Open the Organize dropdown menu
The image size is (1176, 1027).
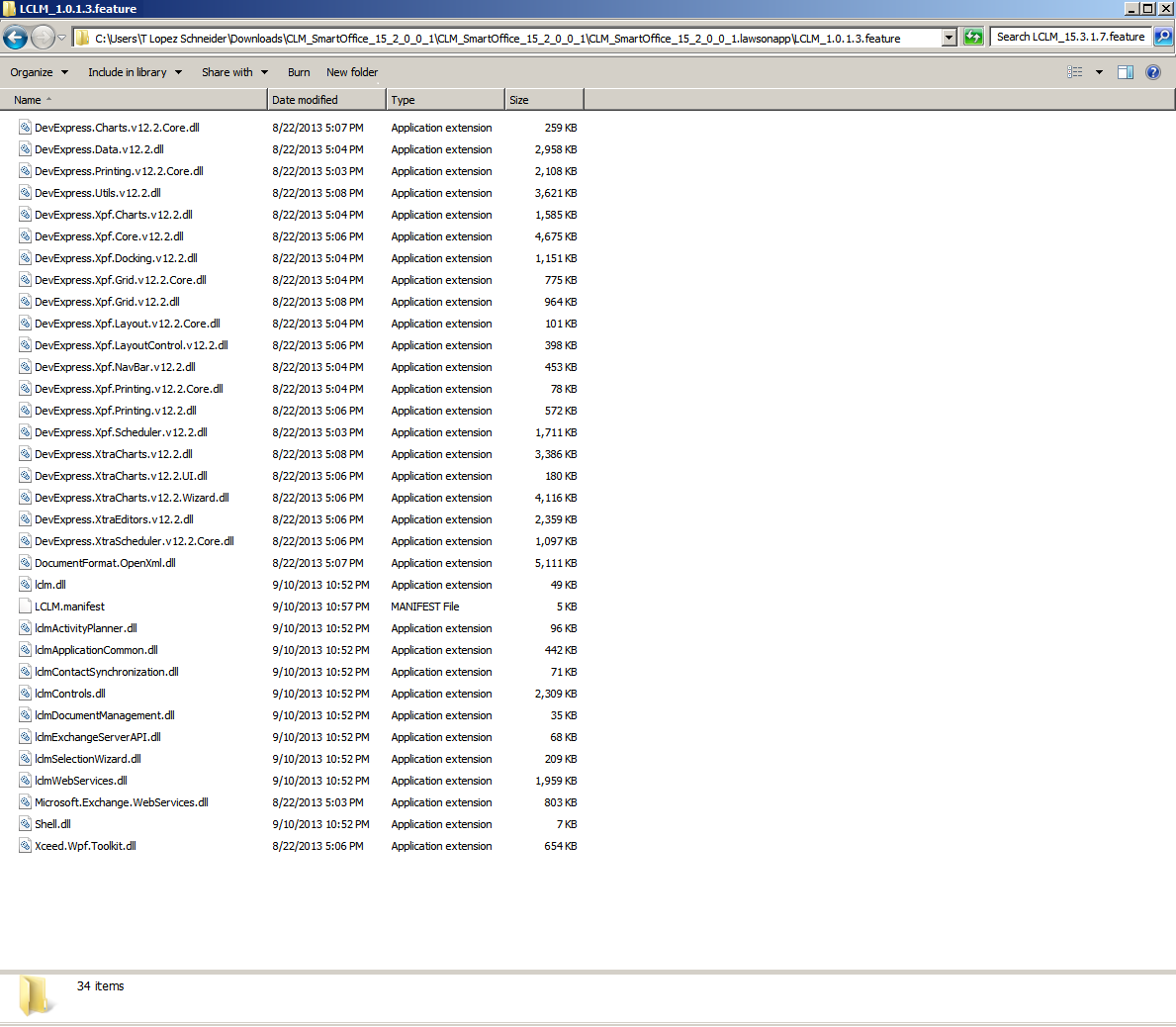(40, 72)
